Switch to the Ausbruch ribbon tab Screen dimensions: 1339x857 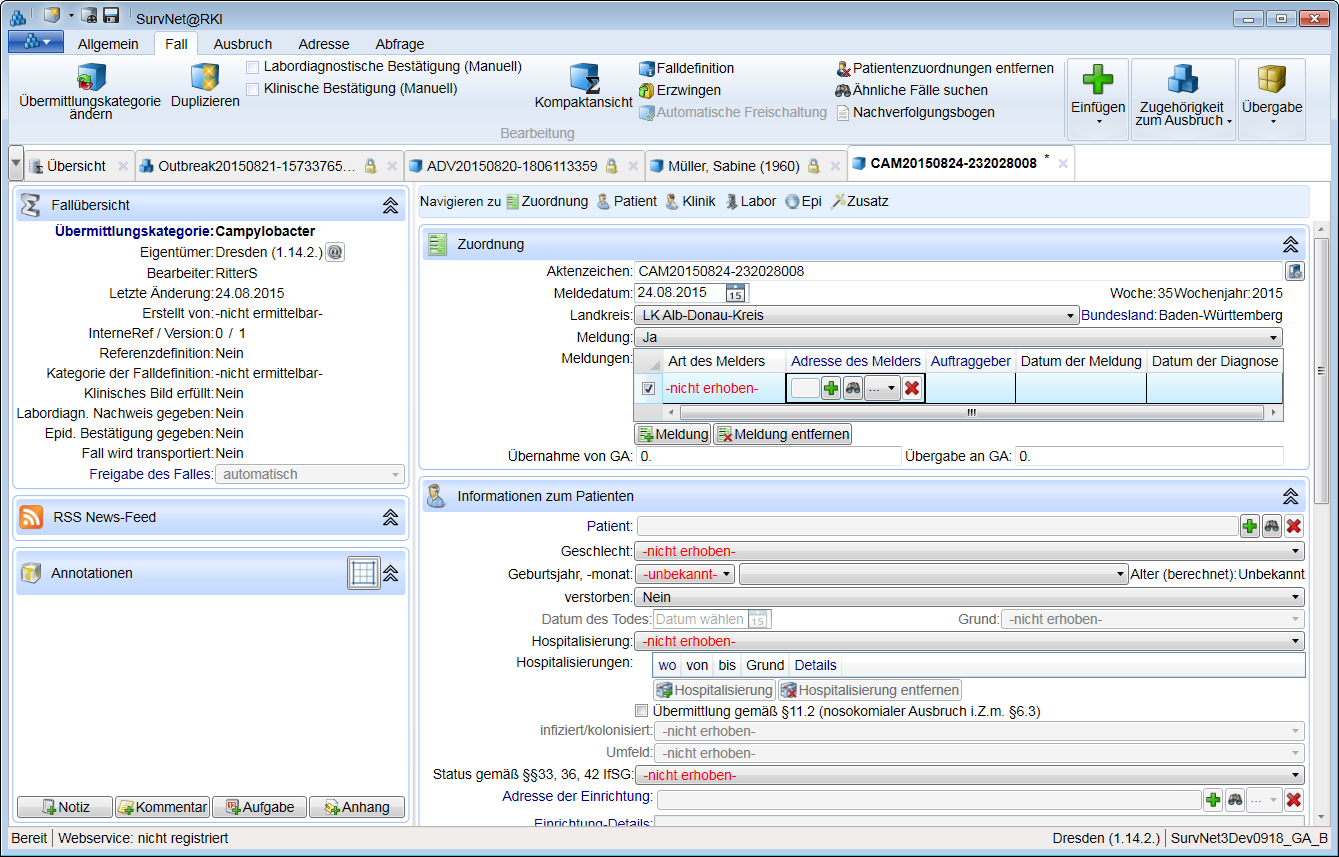[243, 44]
